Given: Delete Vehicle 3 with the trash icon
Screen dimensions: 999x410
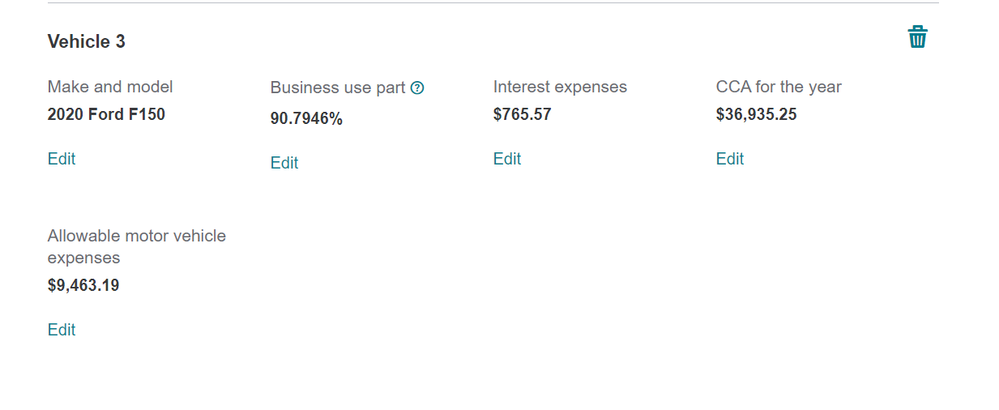Looking at the screenshot, I should point(917,37).
